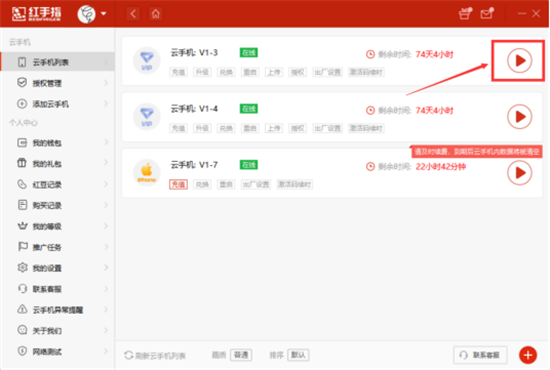550x370 pixels.
Task: Click red 充值 for cloud phone V1-7
Action: (179, 184)
